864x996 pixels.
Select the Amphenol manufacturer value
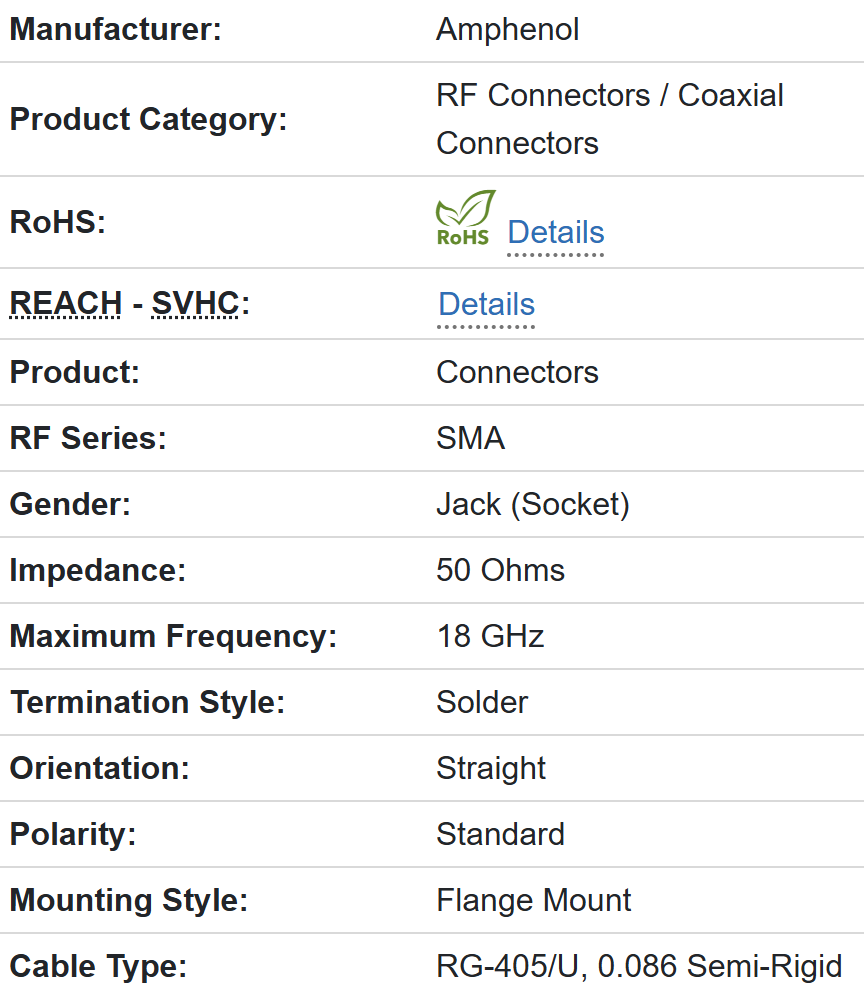(x=507, y=30)
